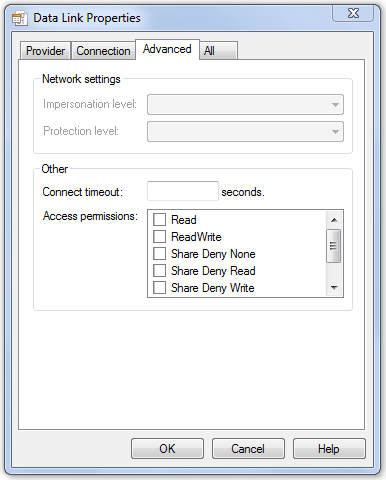Screen dimensions: 386x480
Task: Confirm with the OK button
Action: pyautogui.click(x=167, y=449)
